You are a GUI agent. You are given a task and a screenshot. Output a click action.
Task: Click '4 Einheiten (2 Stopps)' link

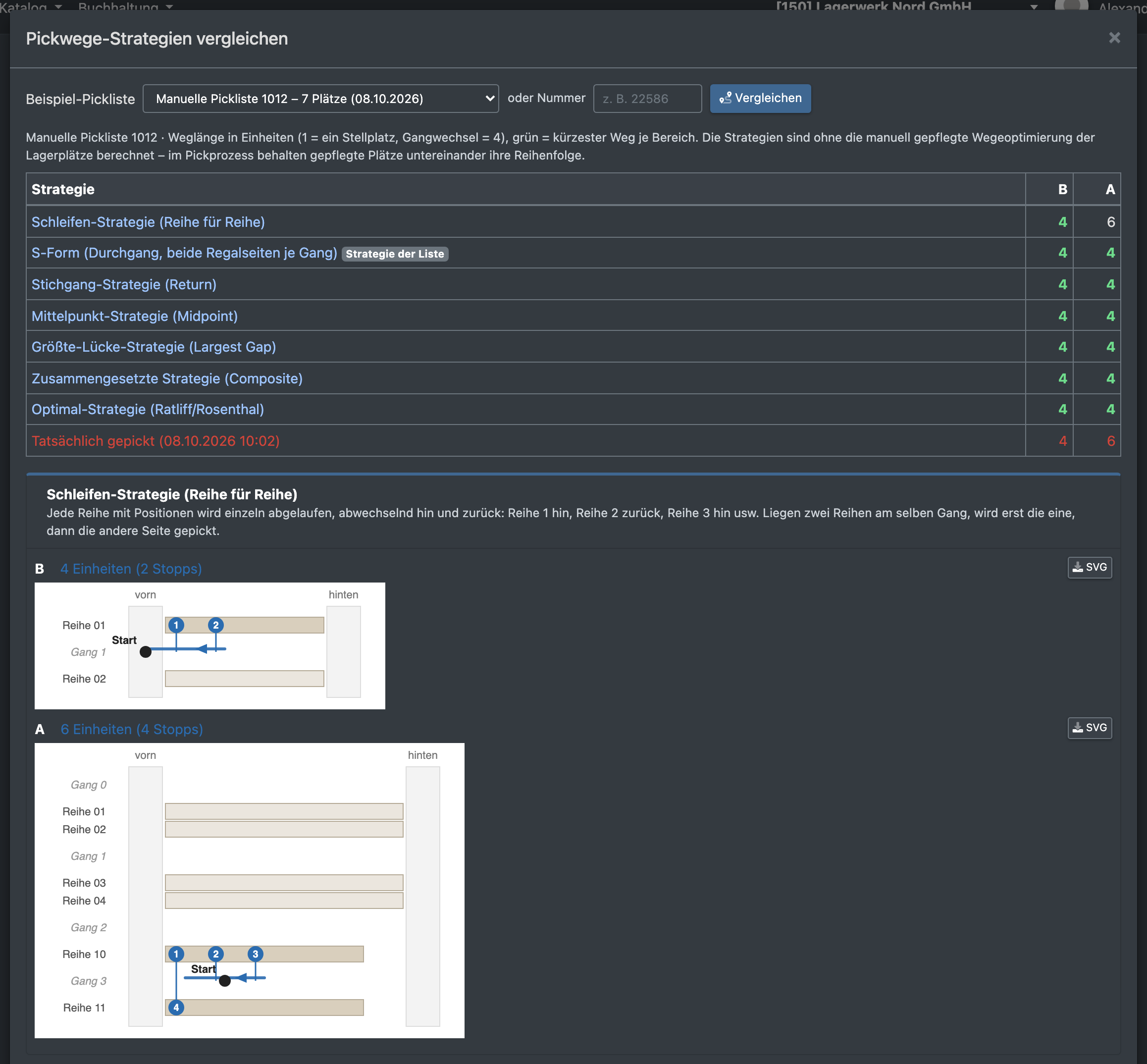tap(131, 569)
